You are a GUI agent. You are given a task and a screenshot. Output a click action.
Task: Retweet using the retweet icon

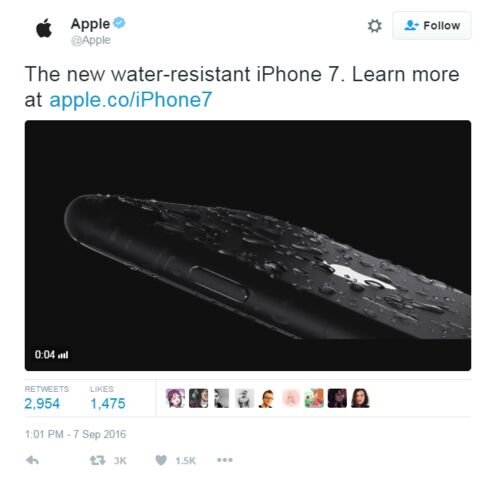[x=97, y=461]
